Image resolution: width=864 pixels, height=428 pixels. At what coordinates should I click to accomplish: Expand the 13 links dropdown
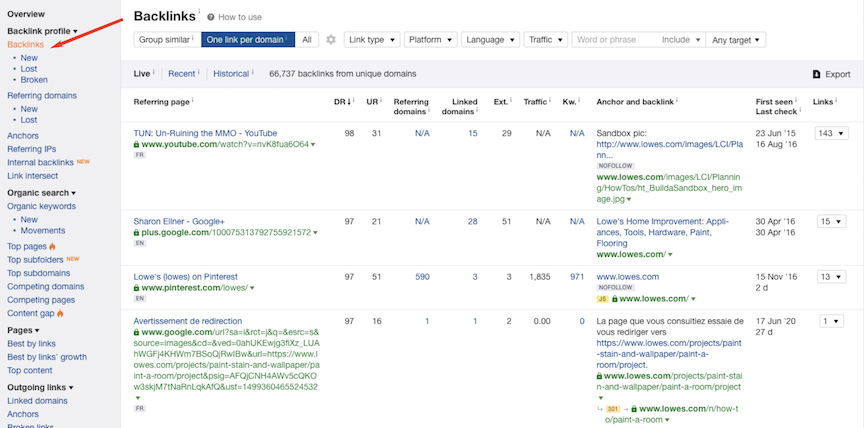831,277
